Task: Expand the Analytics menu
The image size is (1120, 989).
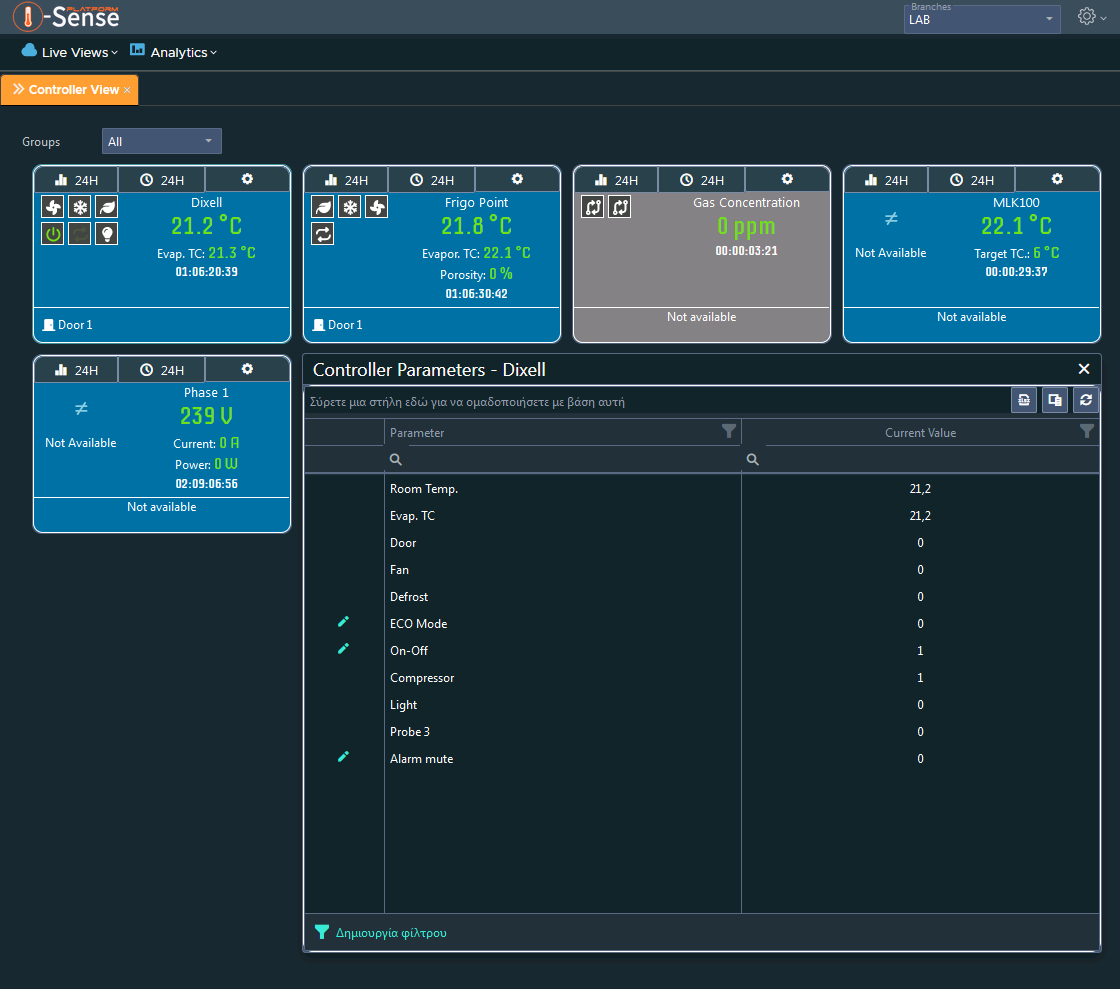Action: [x=174, y=52]
